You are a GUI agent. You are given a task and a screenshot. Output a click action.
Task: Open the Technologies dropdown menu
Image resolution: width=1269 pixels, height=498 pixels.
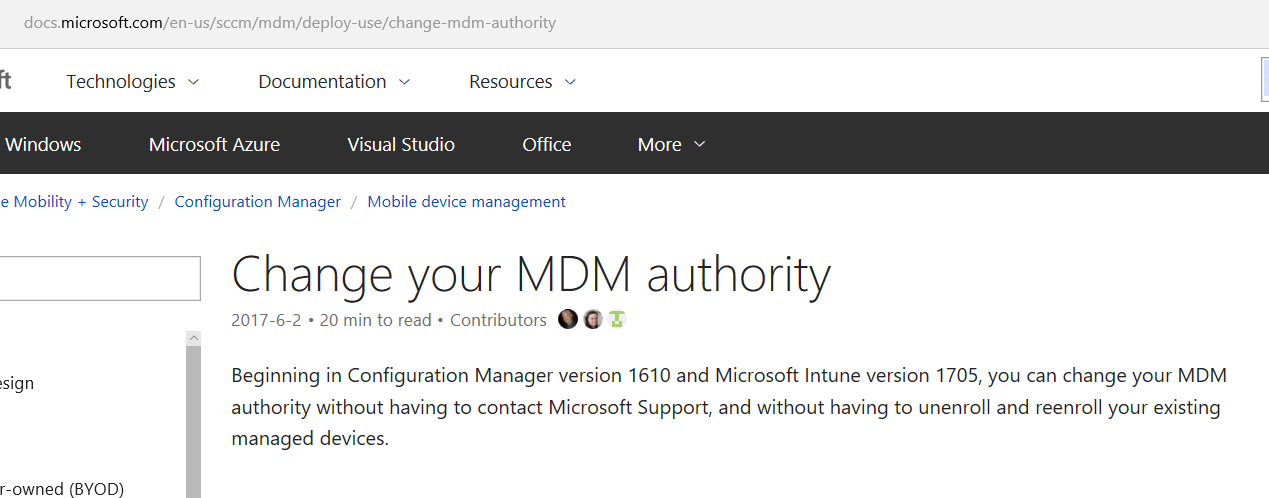pyautogui.click(x=132, y=82)
